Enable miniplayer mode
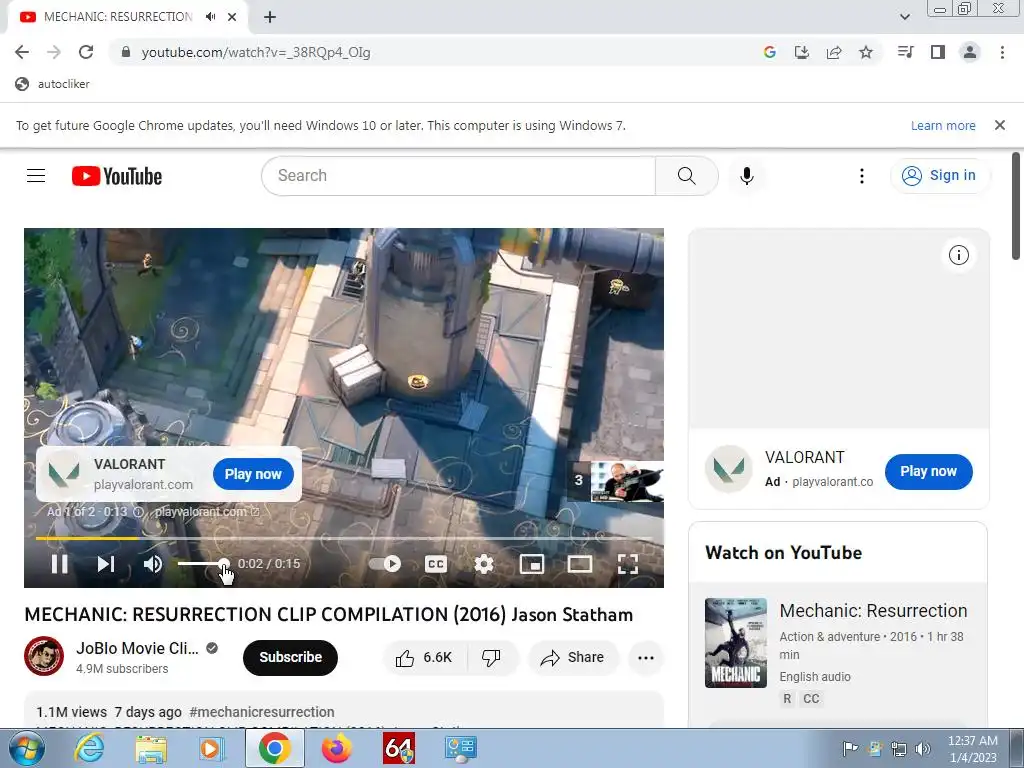 coord(532,564)
